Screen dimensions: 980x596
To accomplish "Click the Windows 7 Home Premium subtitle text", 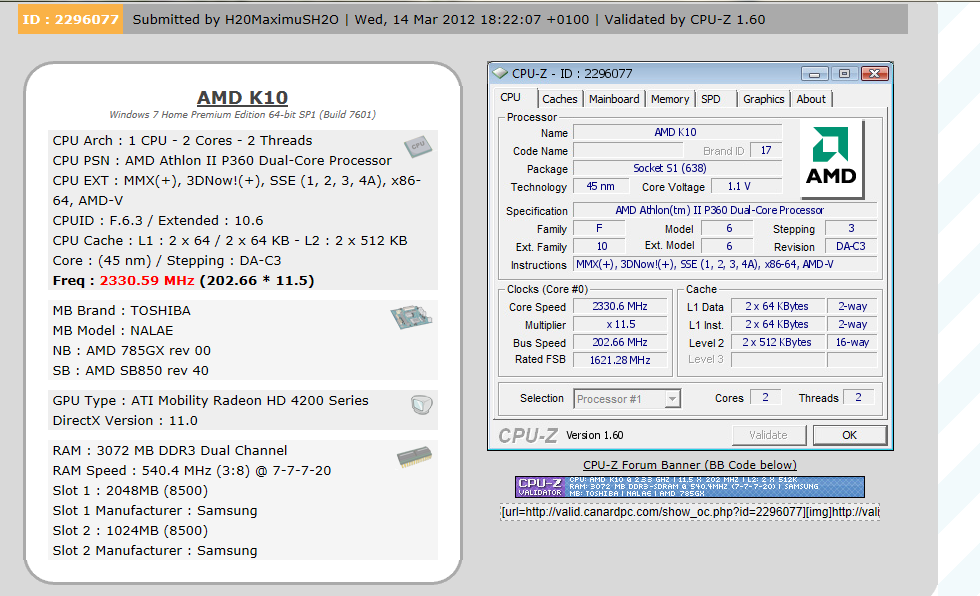I will pyautogui.click(x=242, y=114).
